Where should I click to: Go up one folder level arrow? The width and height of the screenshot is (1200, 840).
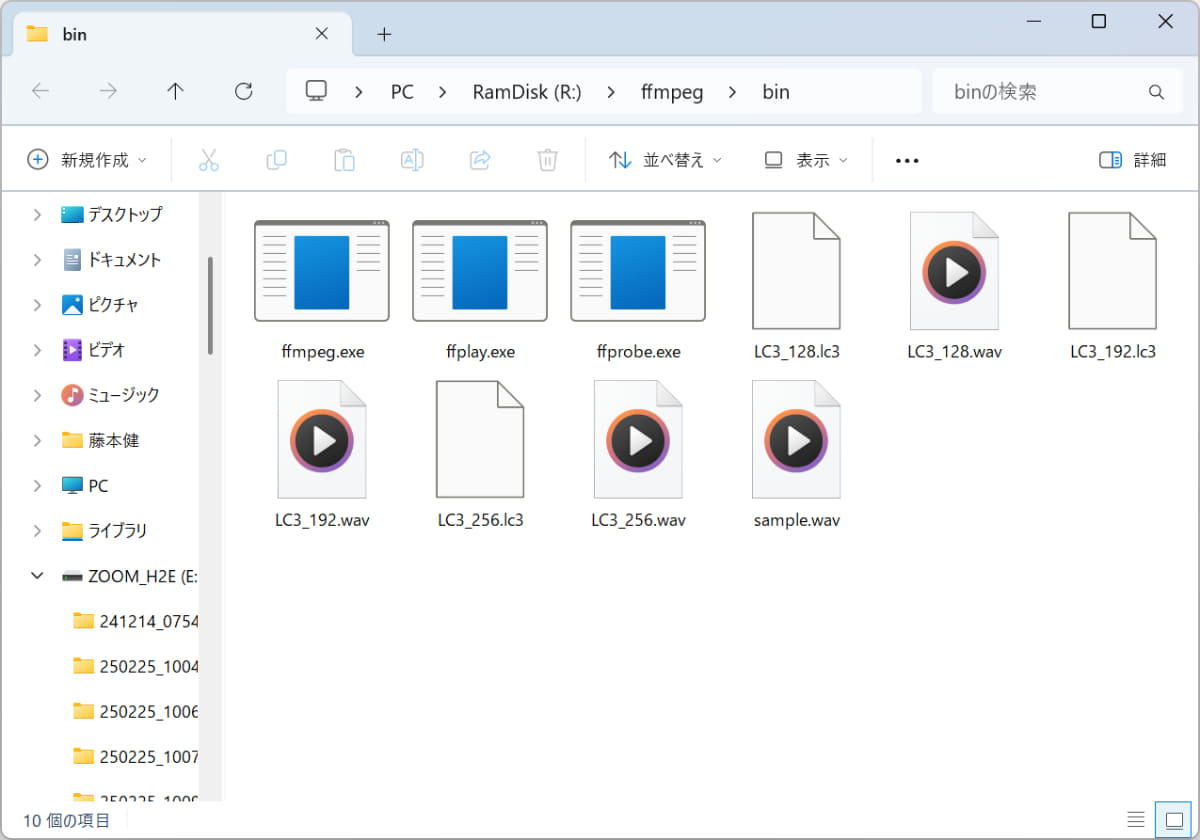(x=176, y=92)
